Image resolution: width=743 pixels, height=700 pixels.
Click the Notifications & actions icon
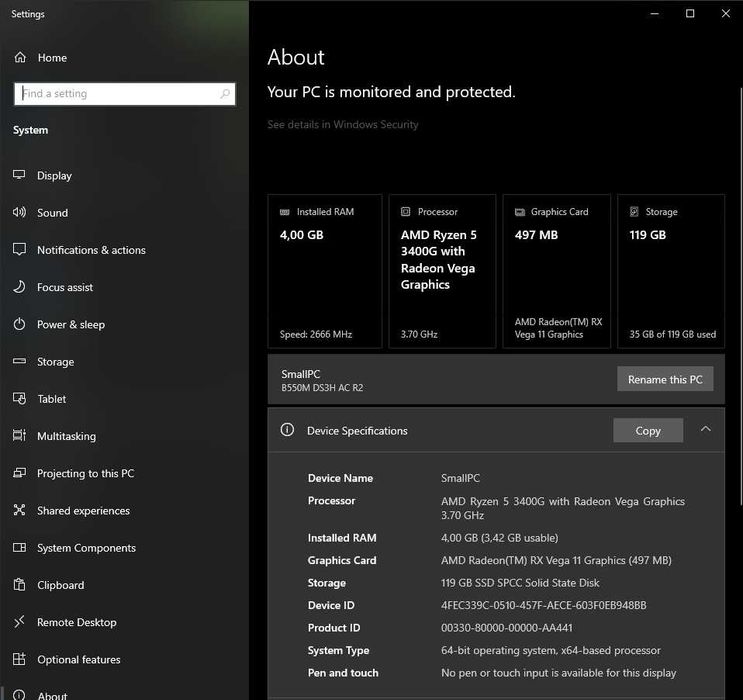pos(19,249)
